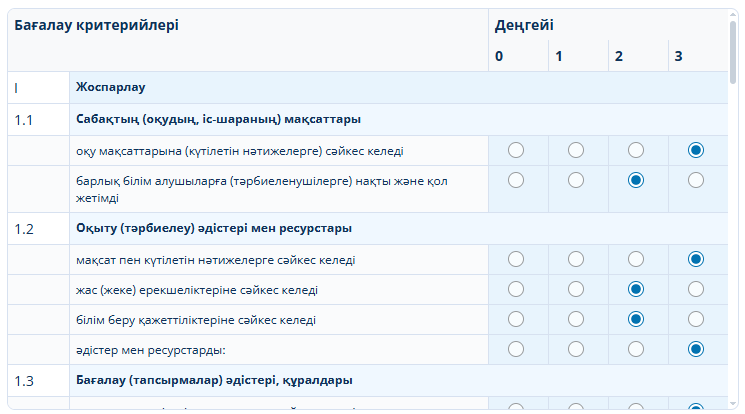Image resolution: width=745 pixels, height=414 pixels.
Task: Set level 0 for 'барлық білім алушыларға' row
Action: coord(516,180)
